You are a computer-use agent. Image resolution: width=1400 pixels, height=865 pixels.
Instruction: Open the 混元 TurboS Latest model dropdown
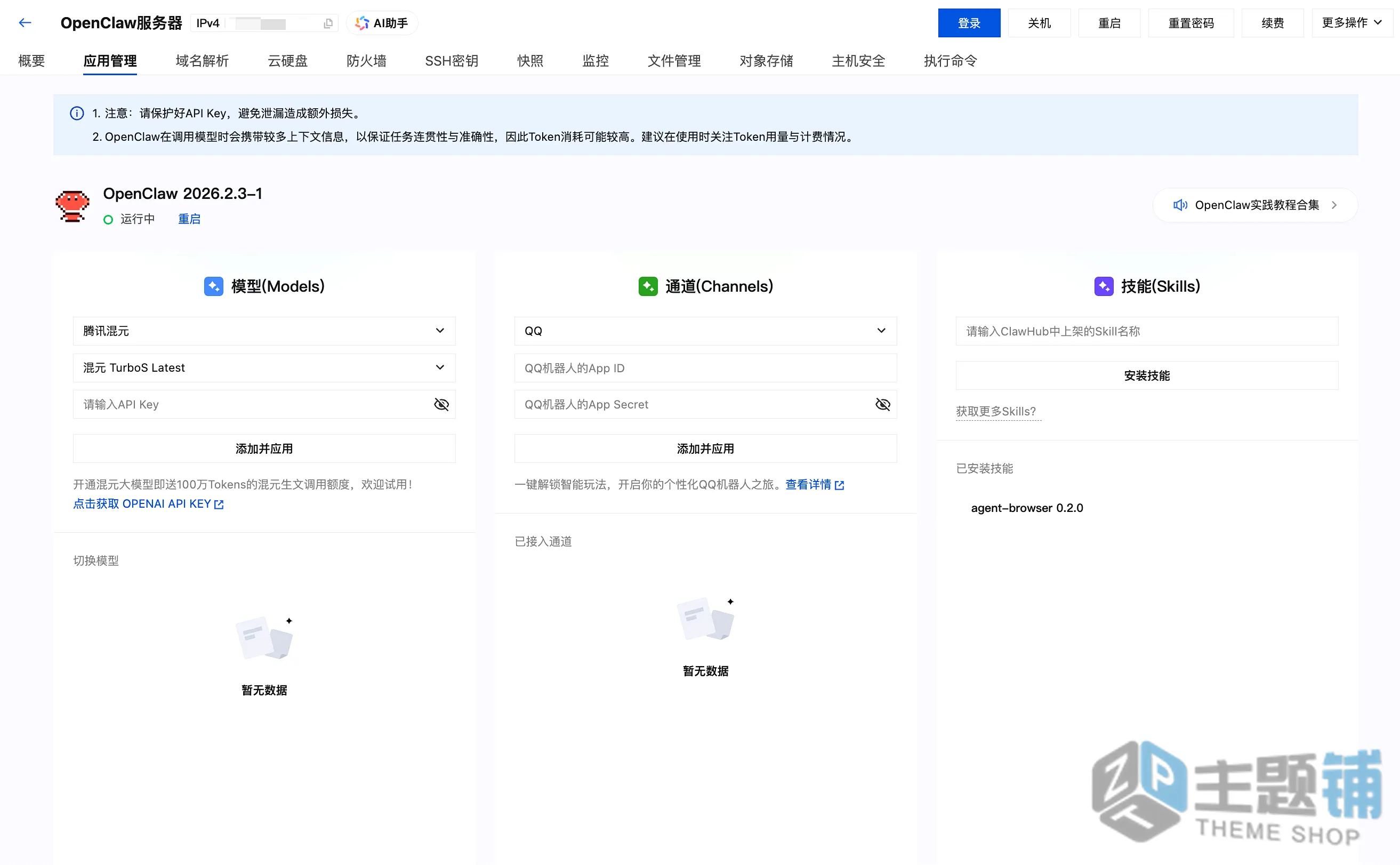pyautogui.click(x=264, y=367)
